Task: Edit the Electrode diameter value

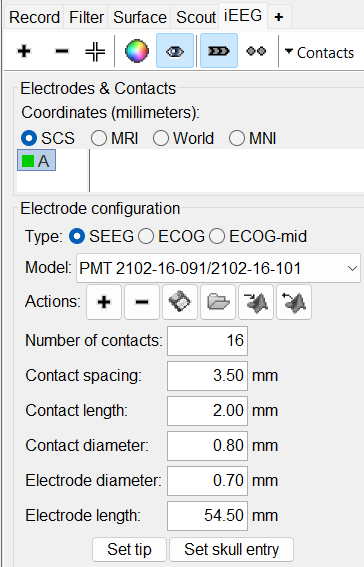Action: tap(207, 481)
